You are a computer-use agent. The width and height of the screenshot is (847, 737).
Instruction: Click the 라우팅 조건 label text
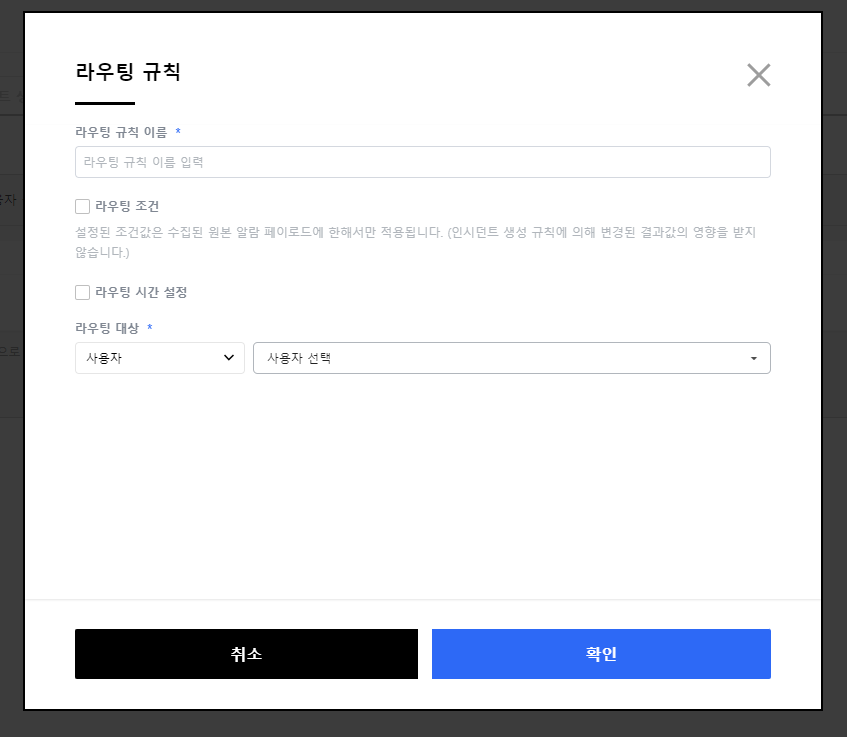[x=127, y=207]
